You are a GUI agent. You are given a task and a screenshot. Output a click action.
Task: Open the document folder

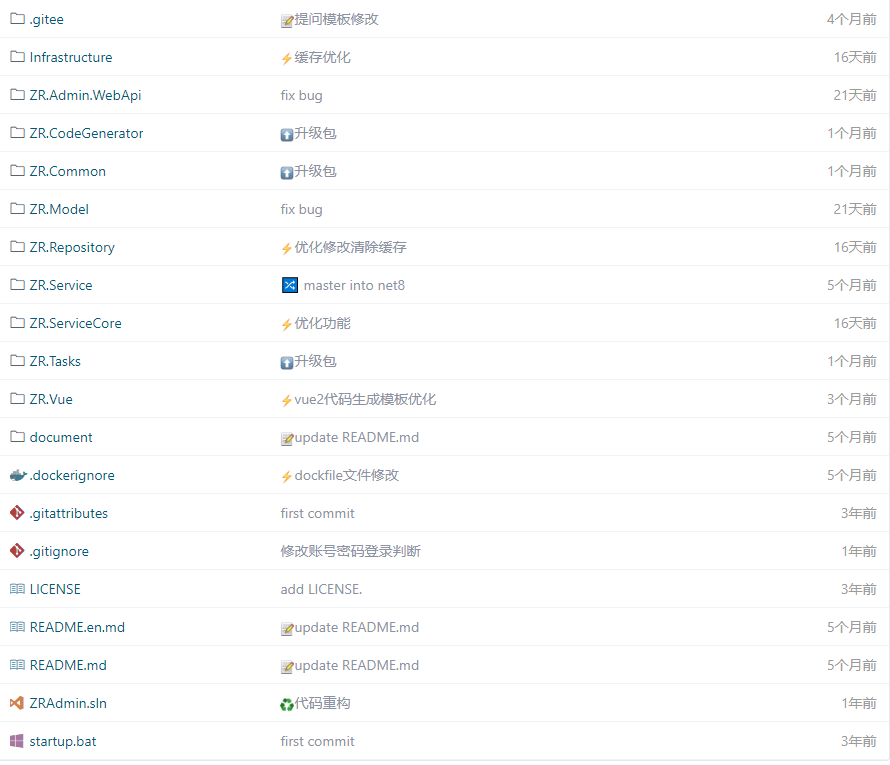pyautogui.click(x=61, y=438)
